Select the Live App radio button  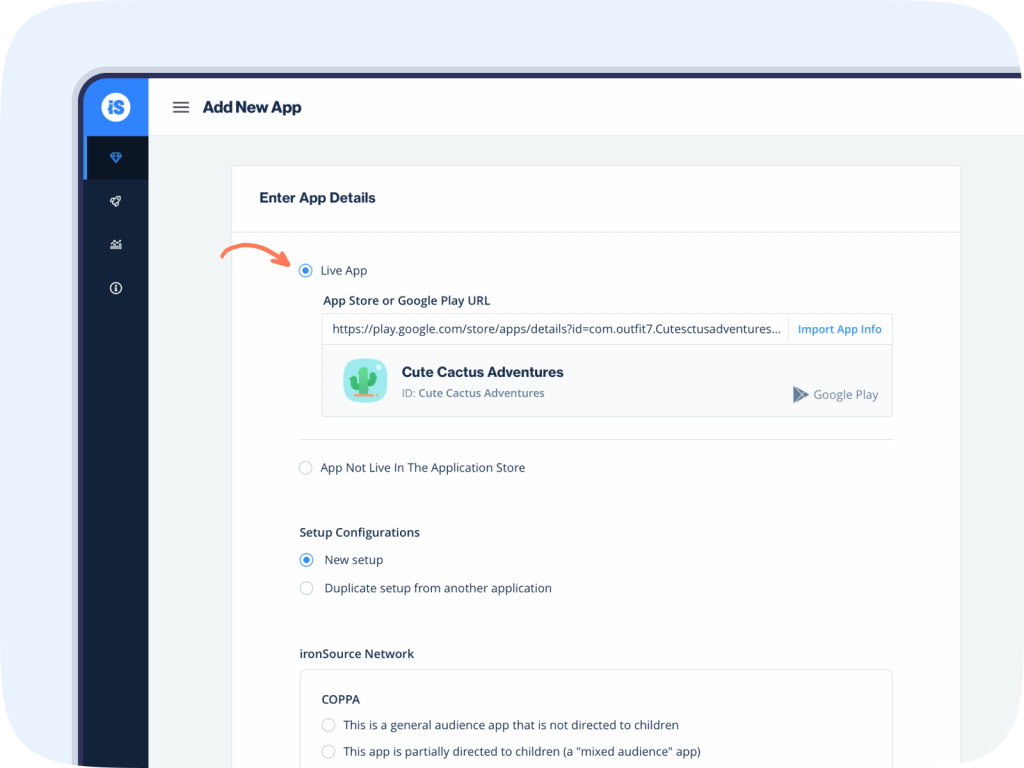pos(305,270)
